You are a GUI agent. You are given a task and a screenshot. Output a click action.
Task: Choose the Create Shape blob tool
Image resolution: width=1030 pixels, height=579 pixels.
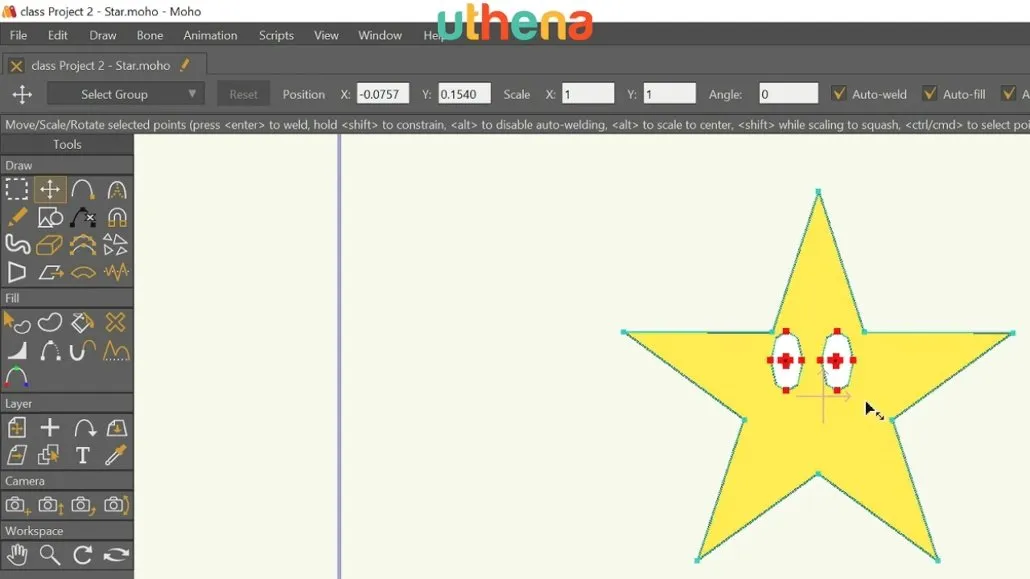pyautogui.click(x=50, y=323)
